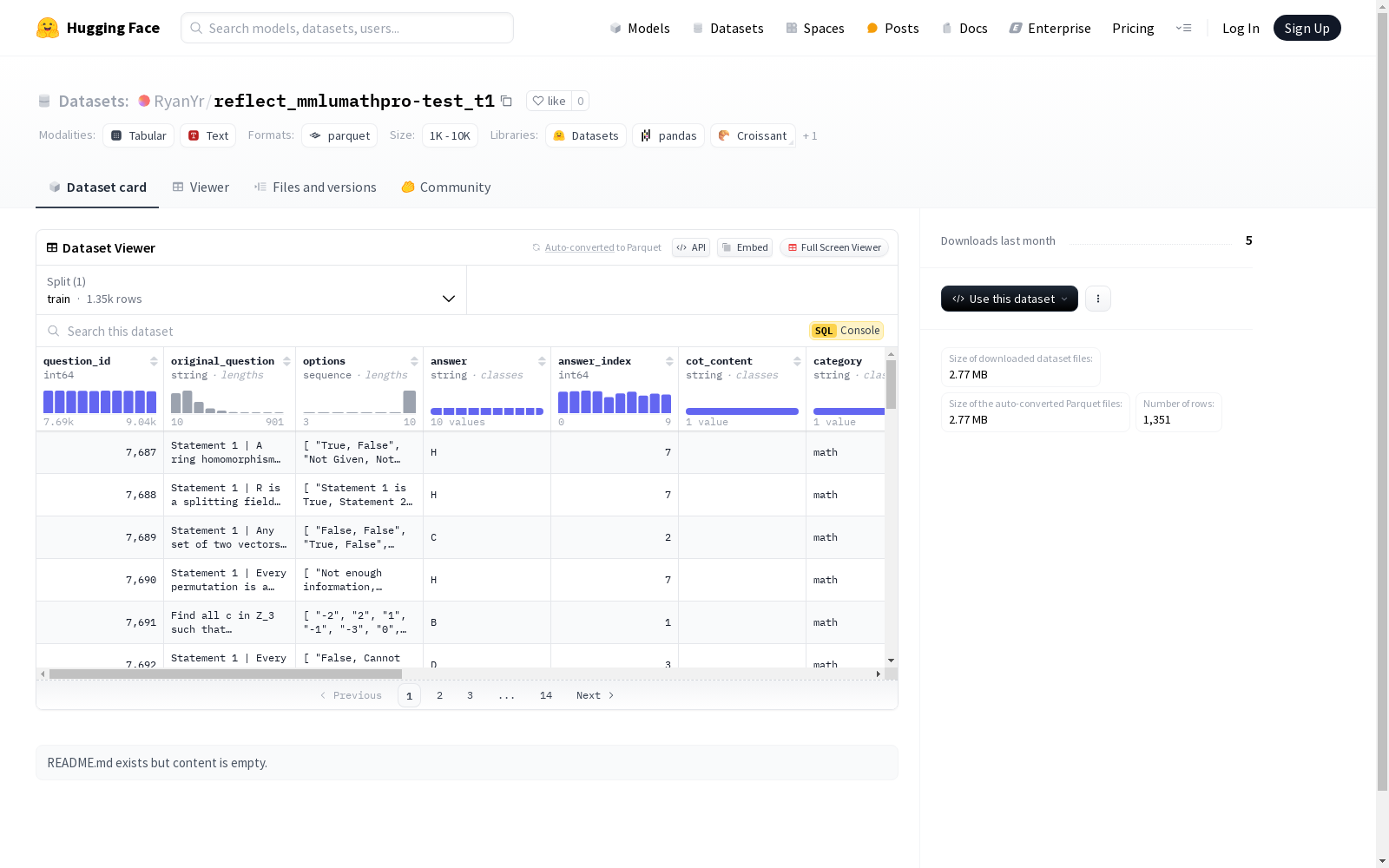
Task: Open the Spaces menu item
Action: point(815,28)
